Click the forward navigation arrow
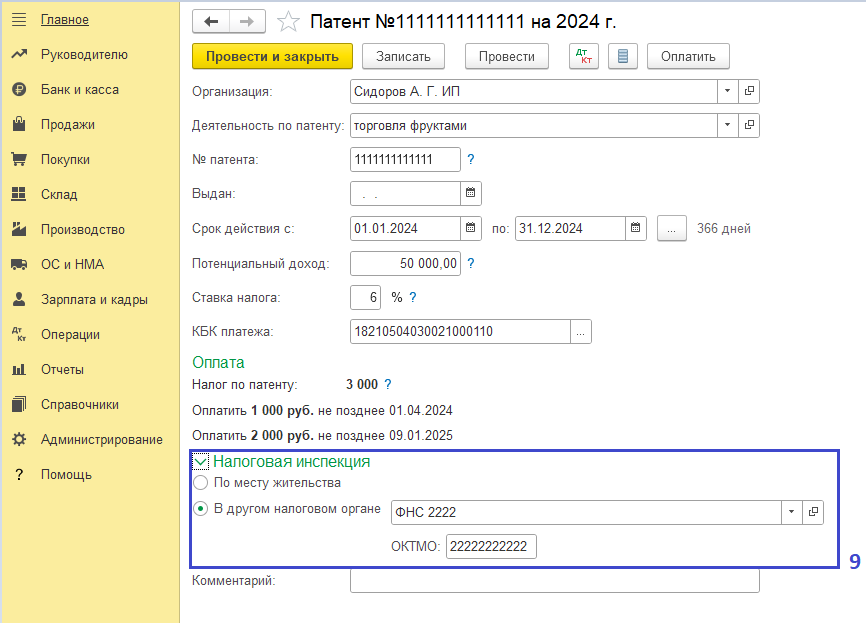The height and width of the screenshot is (623, 866). (x=247, y=21)
